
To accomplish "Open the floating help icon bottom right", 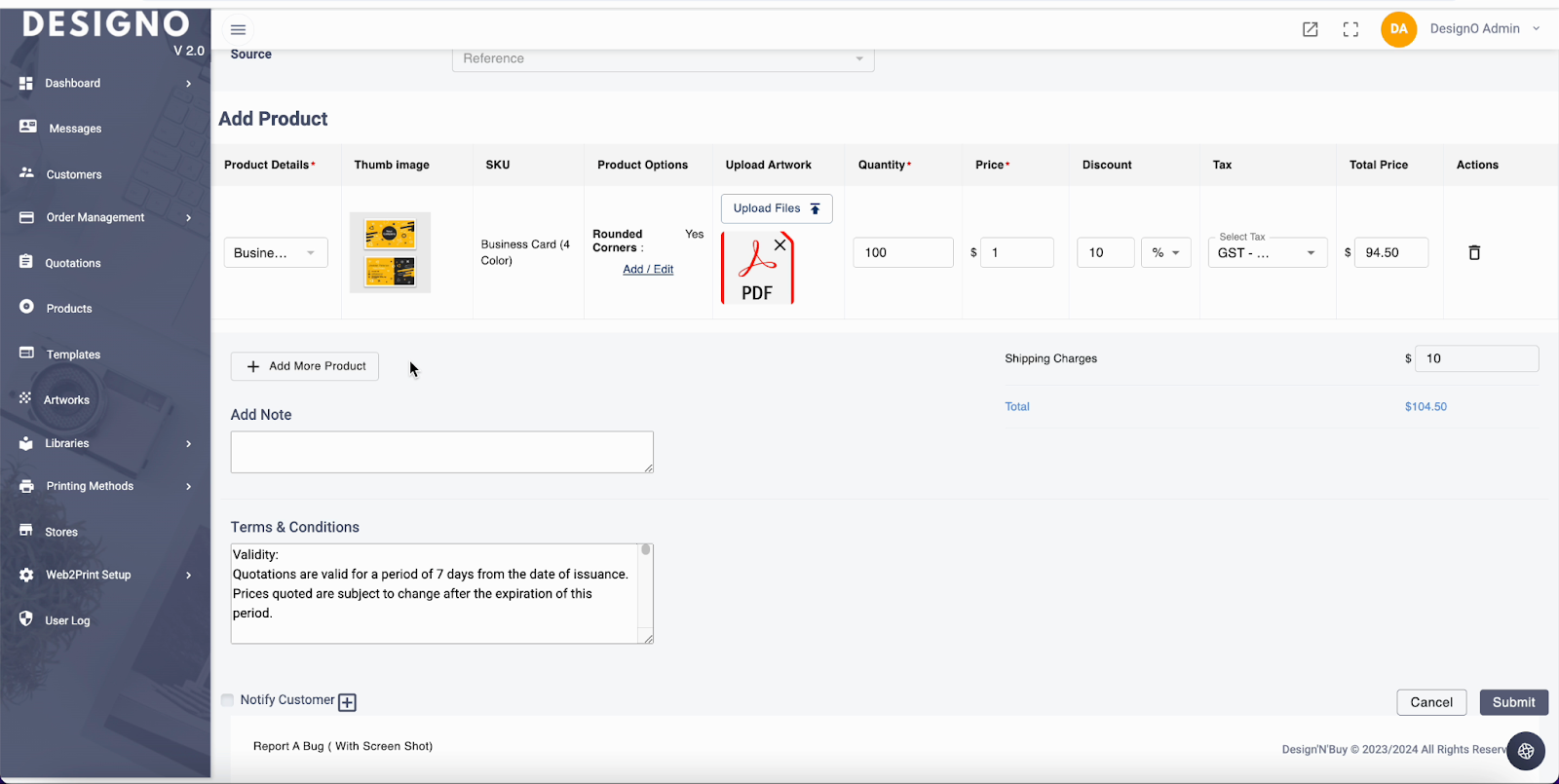I will 1526,751.
